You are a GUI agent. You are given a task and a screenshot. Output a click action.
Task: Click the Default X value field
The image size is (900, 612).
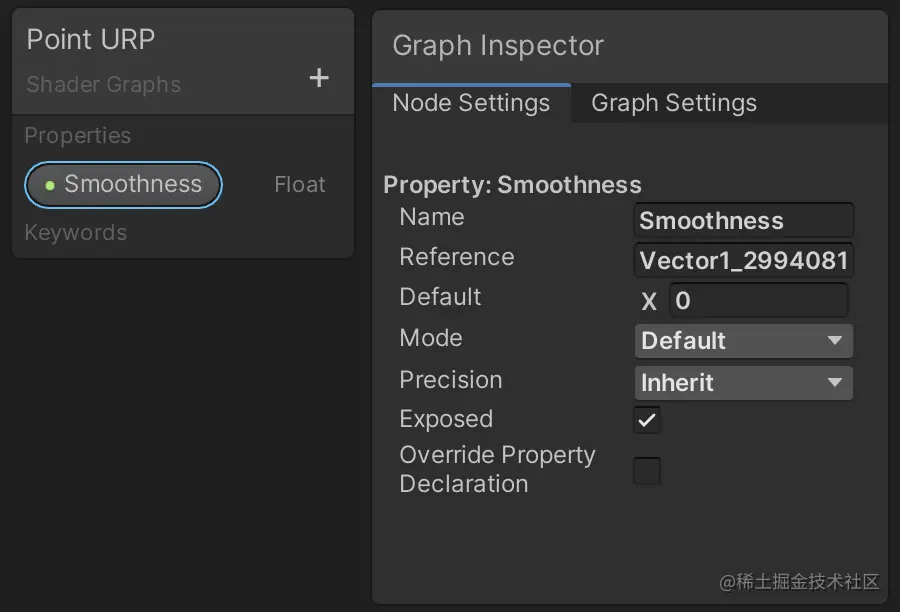(x=759, y=301)
